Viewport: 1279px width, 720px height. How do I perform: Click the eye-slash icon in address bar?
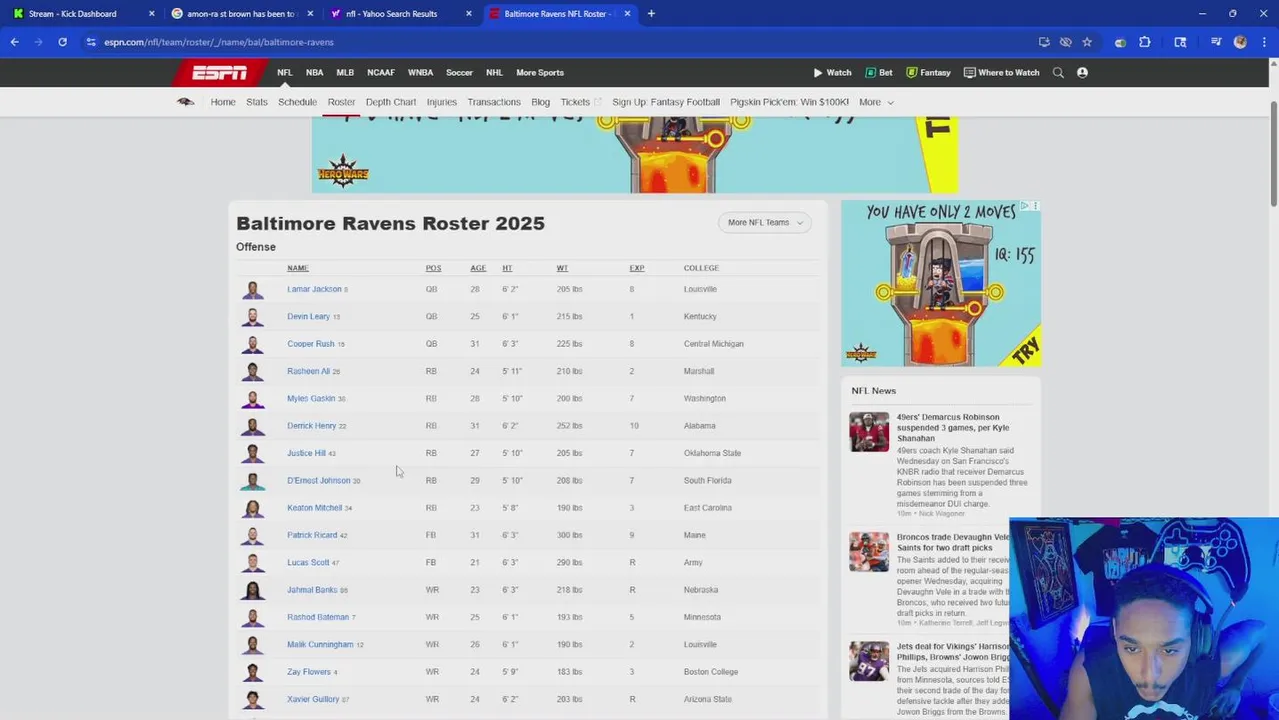[1066, 42]
